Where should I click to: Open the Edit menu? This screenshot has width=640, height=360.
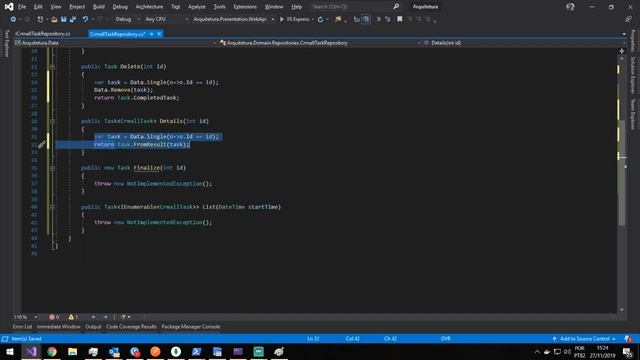[38, 7]
